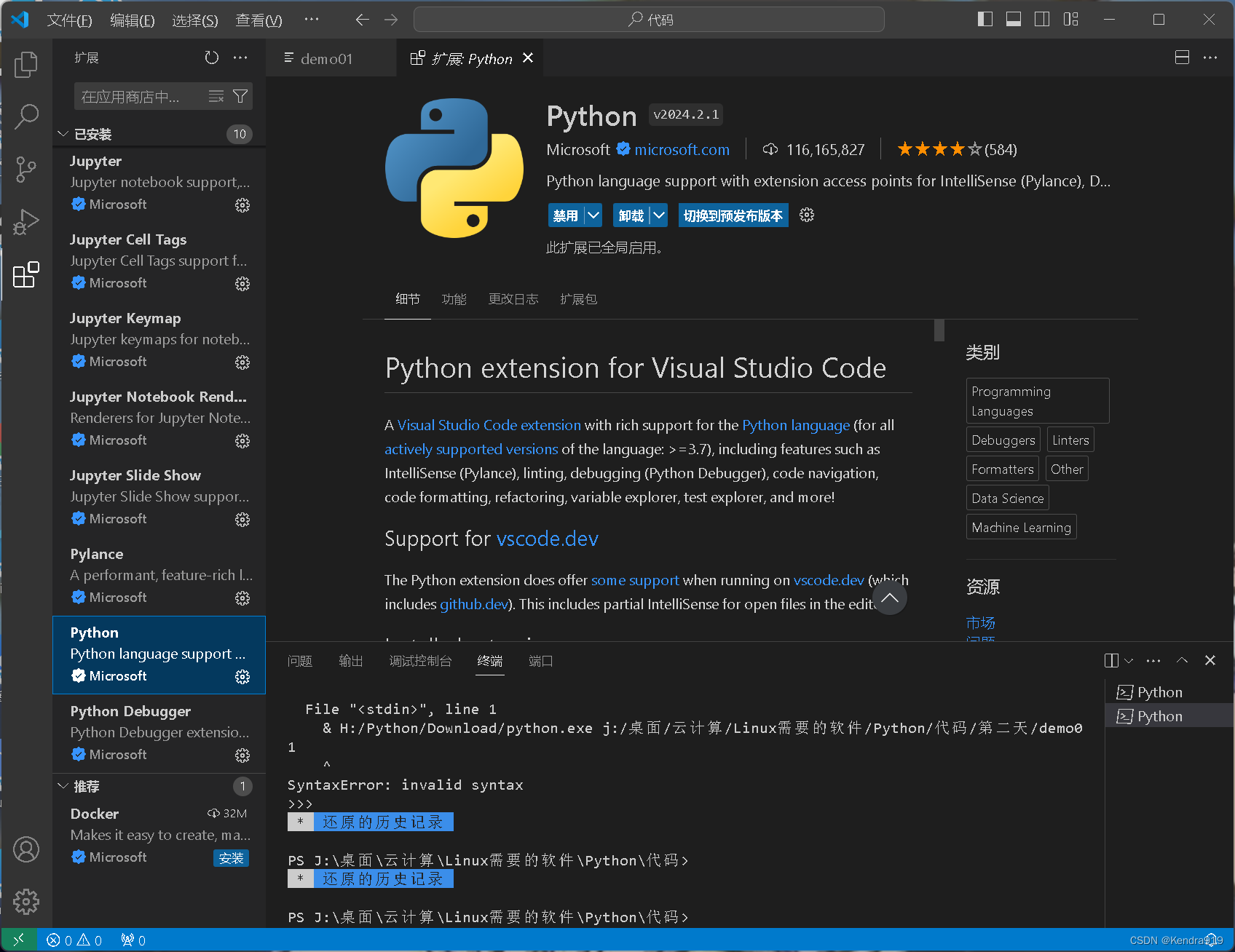
Task: Click the Machine Learning category tag
Action: click(1022, 527)
